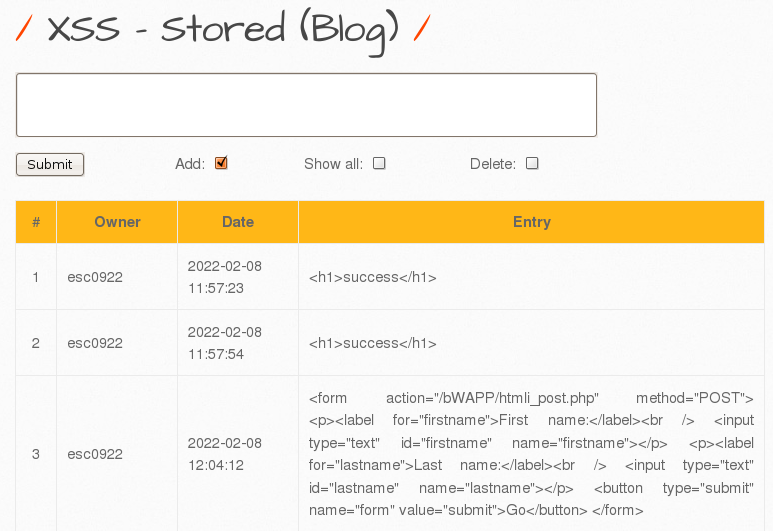Click the Delete label
773x531 pixels.
click(x=493, y=164)
